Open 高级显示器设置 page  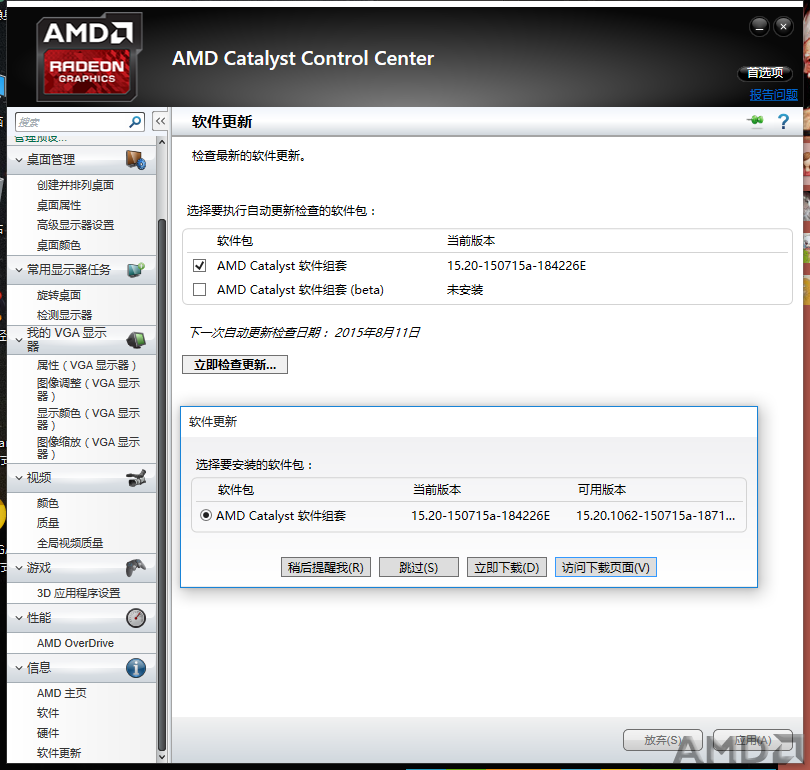click(x=75, y=225)
